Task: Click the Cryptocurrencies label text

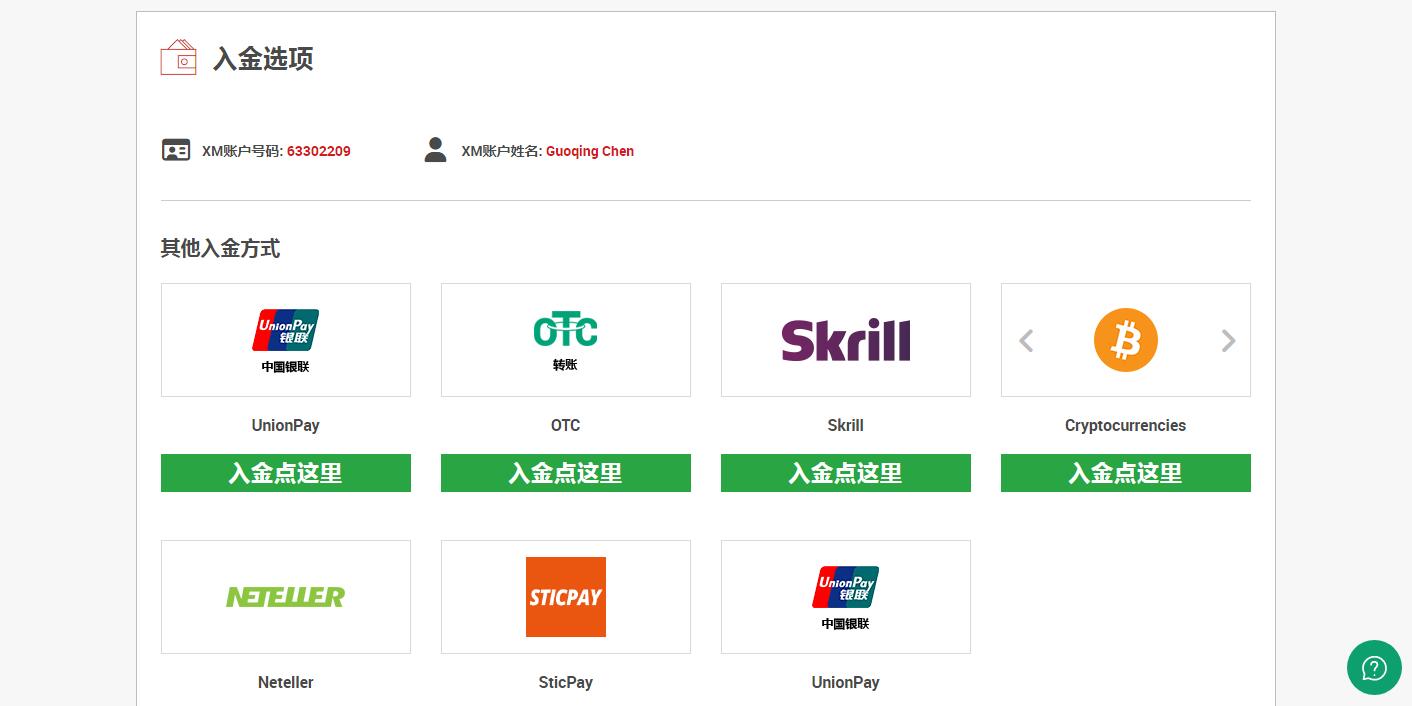Action: [x=1126, y=425]
